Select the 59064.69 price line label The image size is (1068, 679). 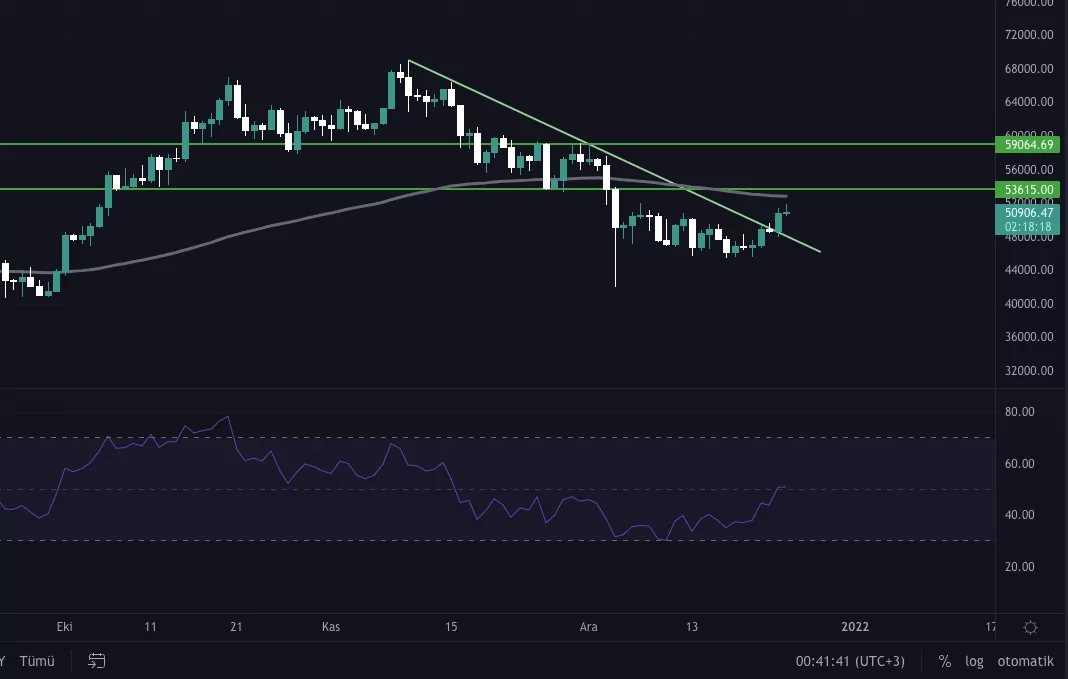pos(1028,144)
